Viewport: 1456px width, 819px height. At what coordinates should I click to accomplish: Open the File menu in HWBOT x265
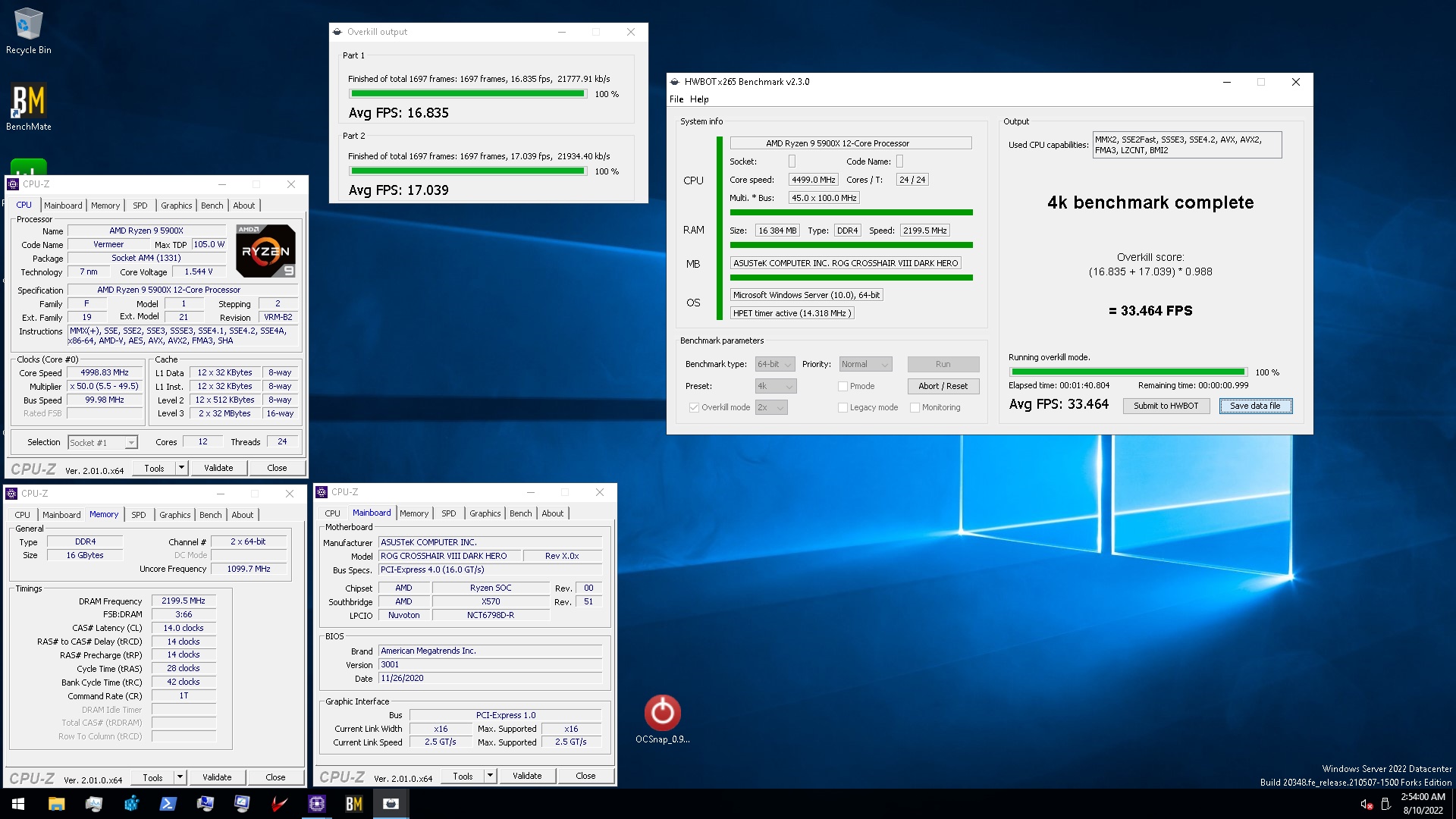coord(676,99)
